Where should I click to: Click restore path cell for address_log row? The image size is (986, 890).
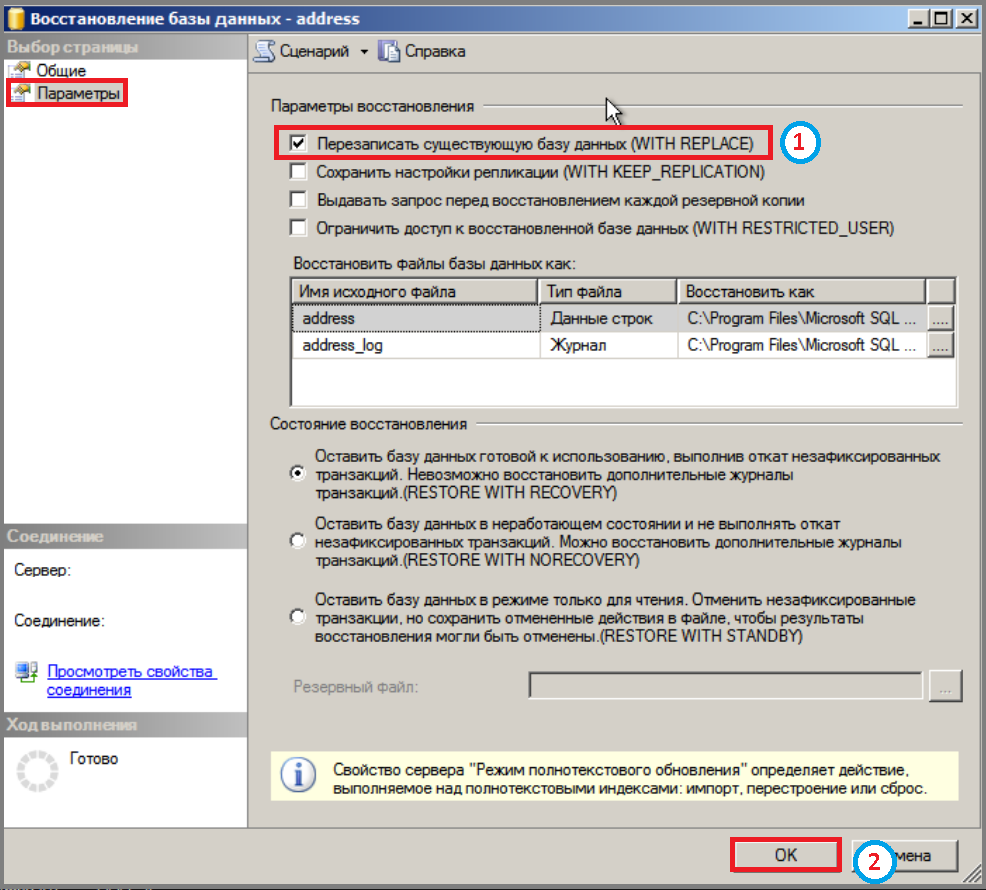tap(802, 345)
